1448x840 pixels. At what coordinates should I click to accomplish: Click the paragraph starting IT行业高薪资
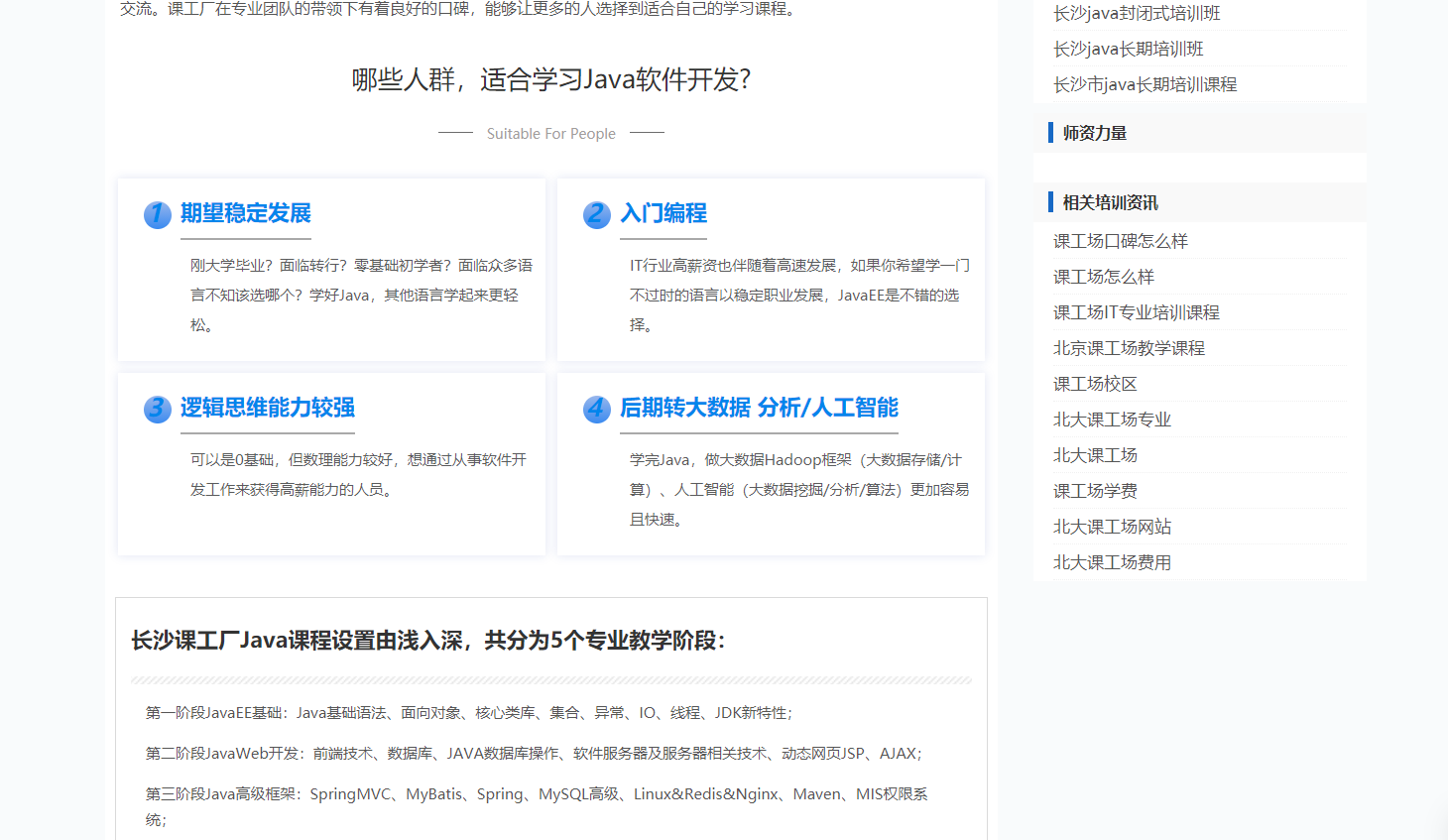click(799, 296)
